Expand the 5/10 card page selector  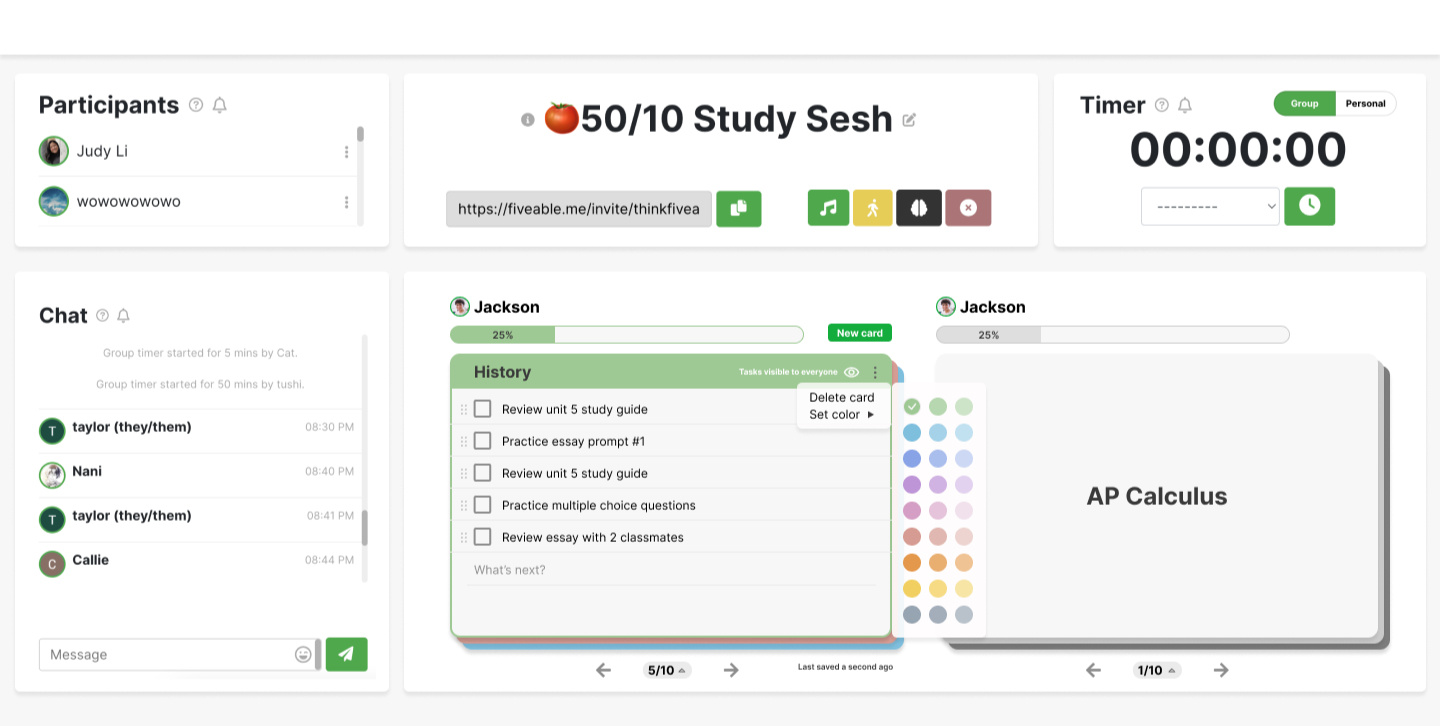click(667, 670)
